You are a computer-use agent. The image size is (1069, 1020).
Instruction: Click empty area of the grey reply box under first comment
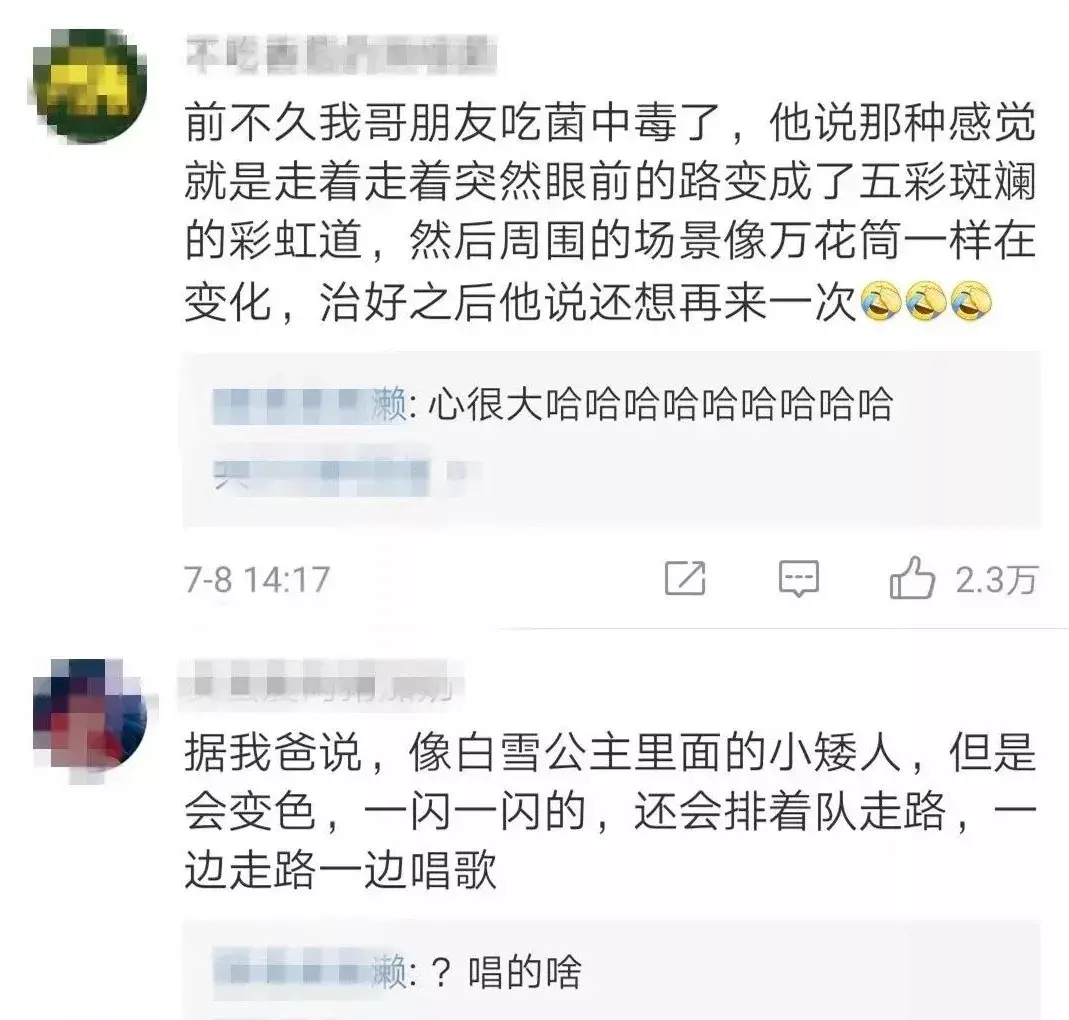[x=750, y=477]
